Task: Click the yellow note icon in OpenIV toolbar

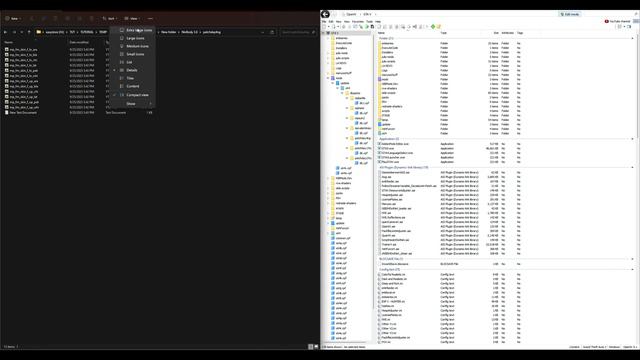Action: click(439, 27)
